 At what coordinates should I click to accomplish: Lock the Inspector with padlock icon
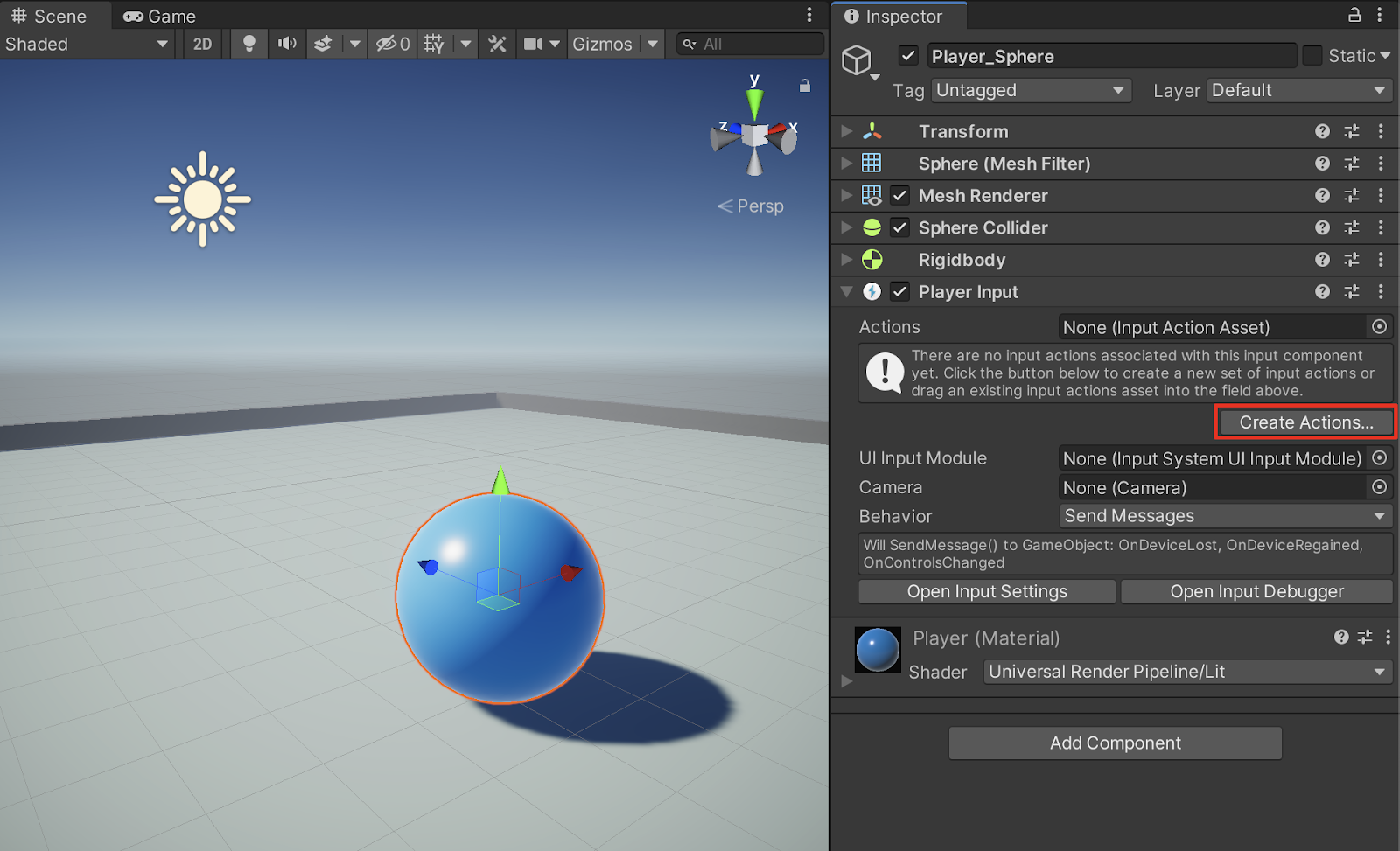pos(1354,15)
